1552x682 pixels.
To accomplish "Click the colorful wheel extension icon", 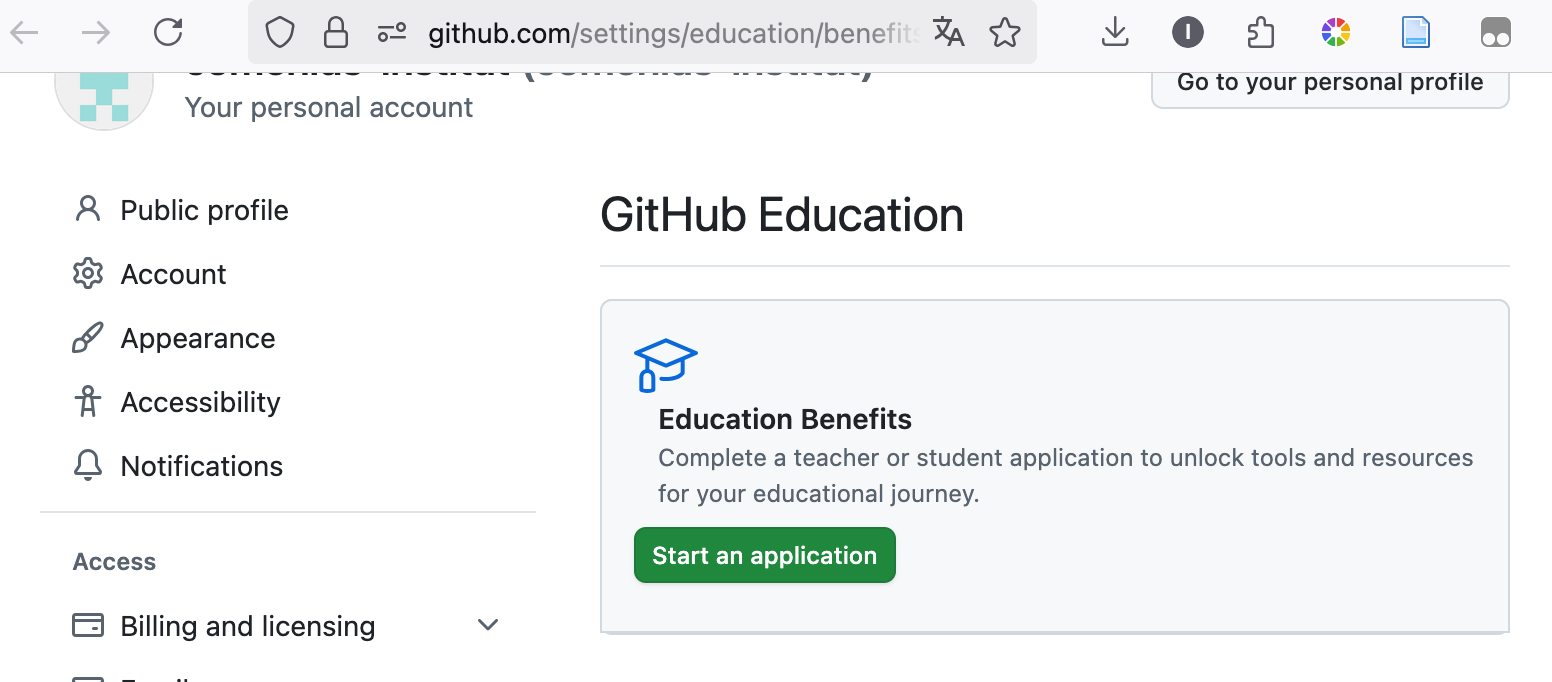I will pyautogui.click(x=1335, y=33).
